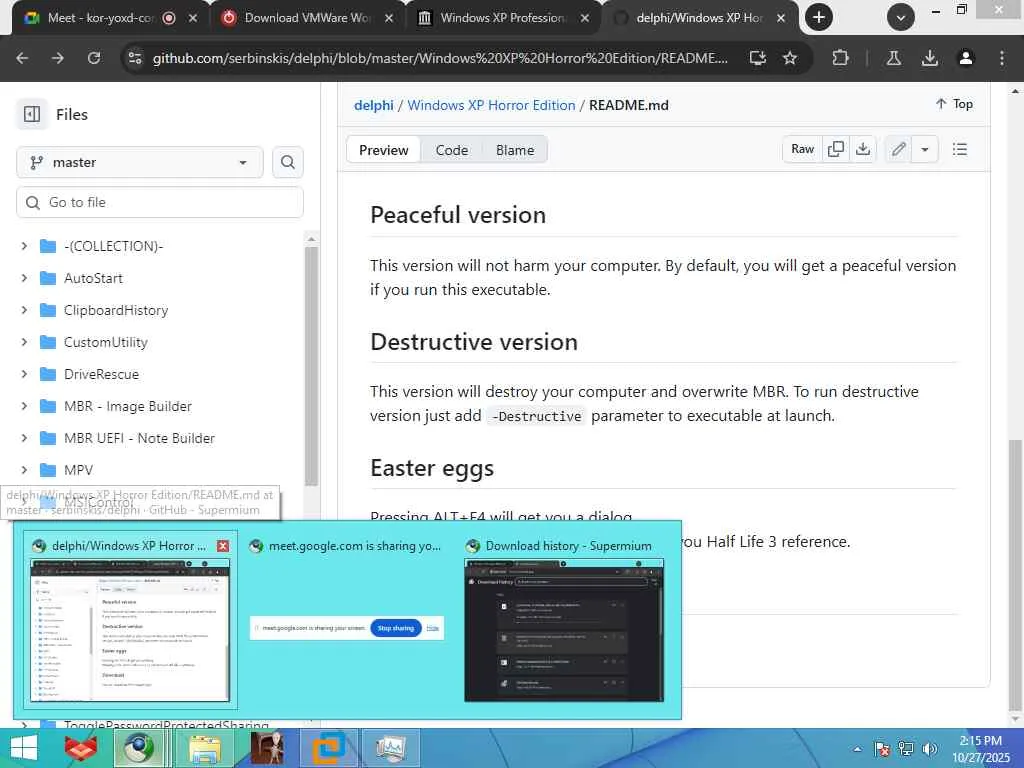This screenshot has width=1024, height=768.
Task: Expand the MBR - Image Builder folder
Action: point(24,406)
